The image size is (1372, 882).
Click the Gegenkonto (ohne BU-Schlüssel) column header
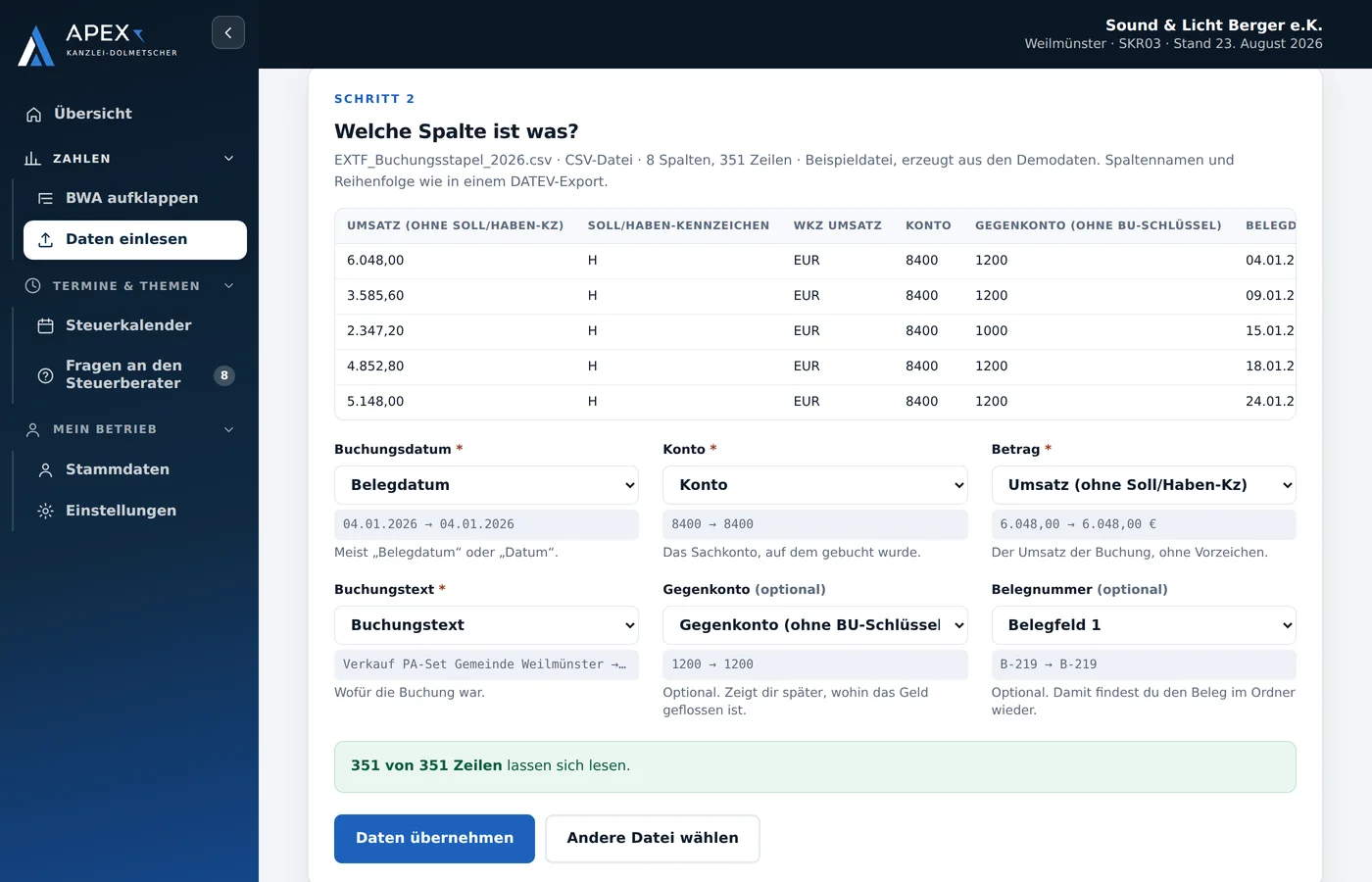1099,225
